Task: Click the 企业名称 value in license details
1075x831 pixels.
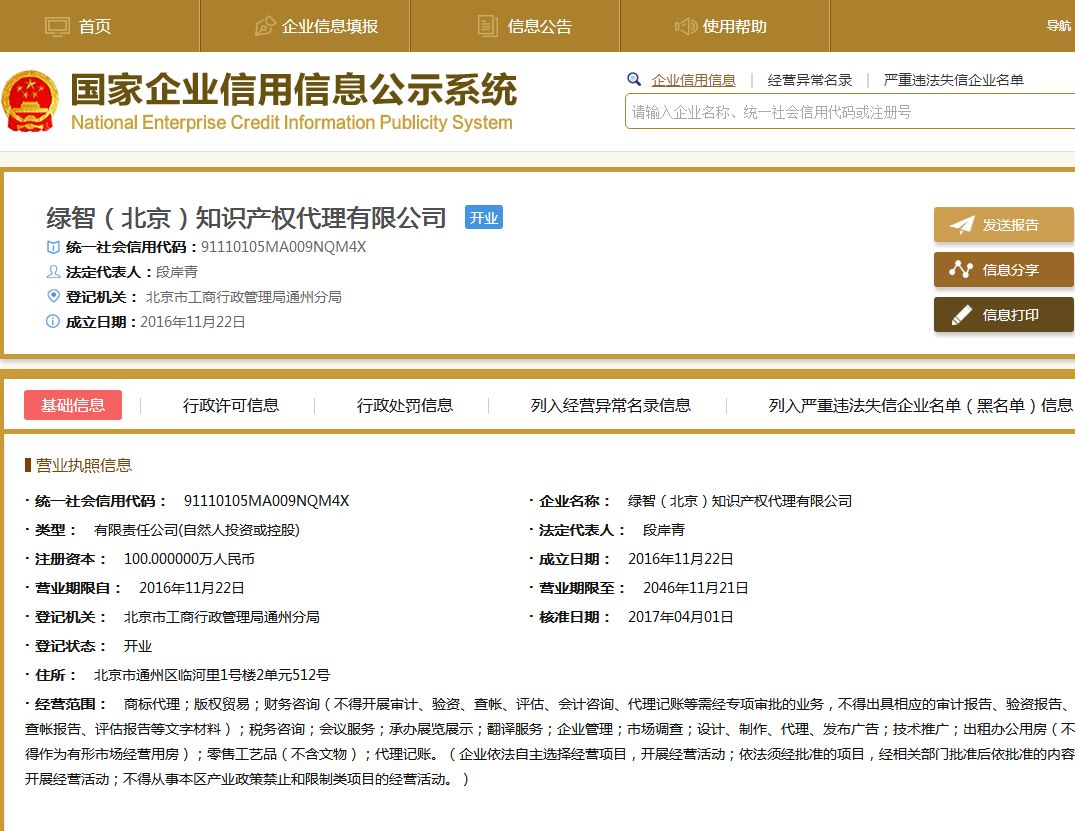Action: [x=740, y=501]
